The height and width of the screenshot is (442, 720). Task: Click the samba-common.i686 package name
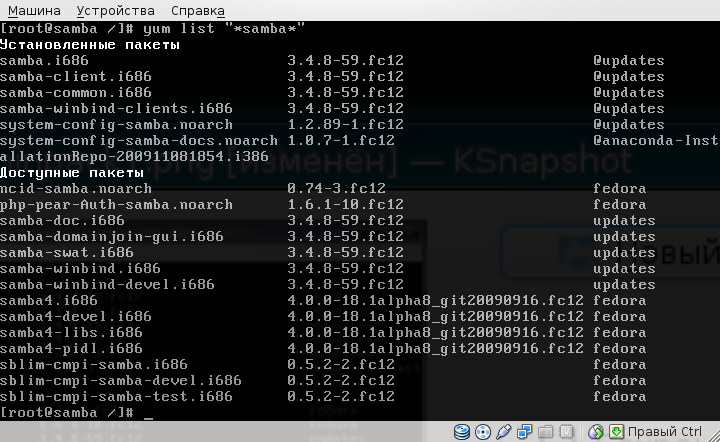(76, 93)
